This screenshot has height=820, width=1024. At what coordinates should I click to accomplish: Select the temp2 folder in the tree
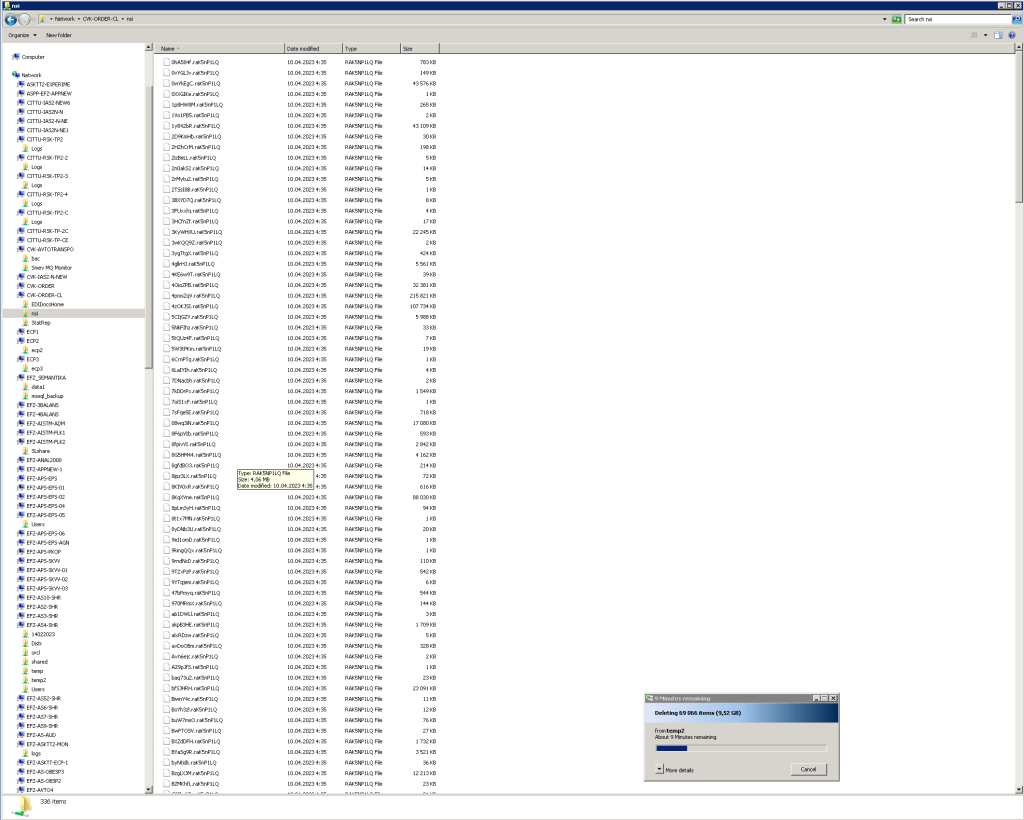(x=39, y=680)
